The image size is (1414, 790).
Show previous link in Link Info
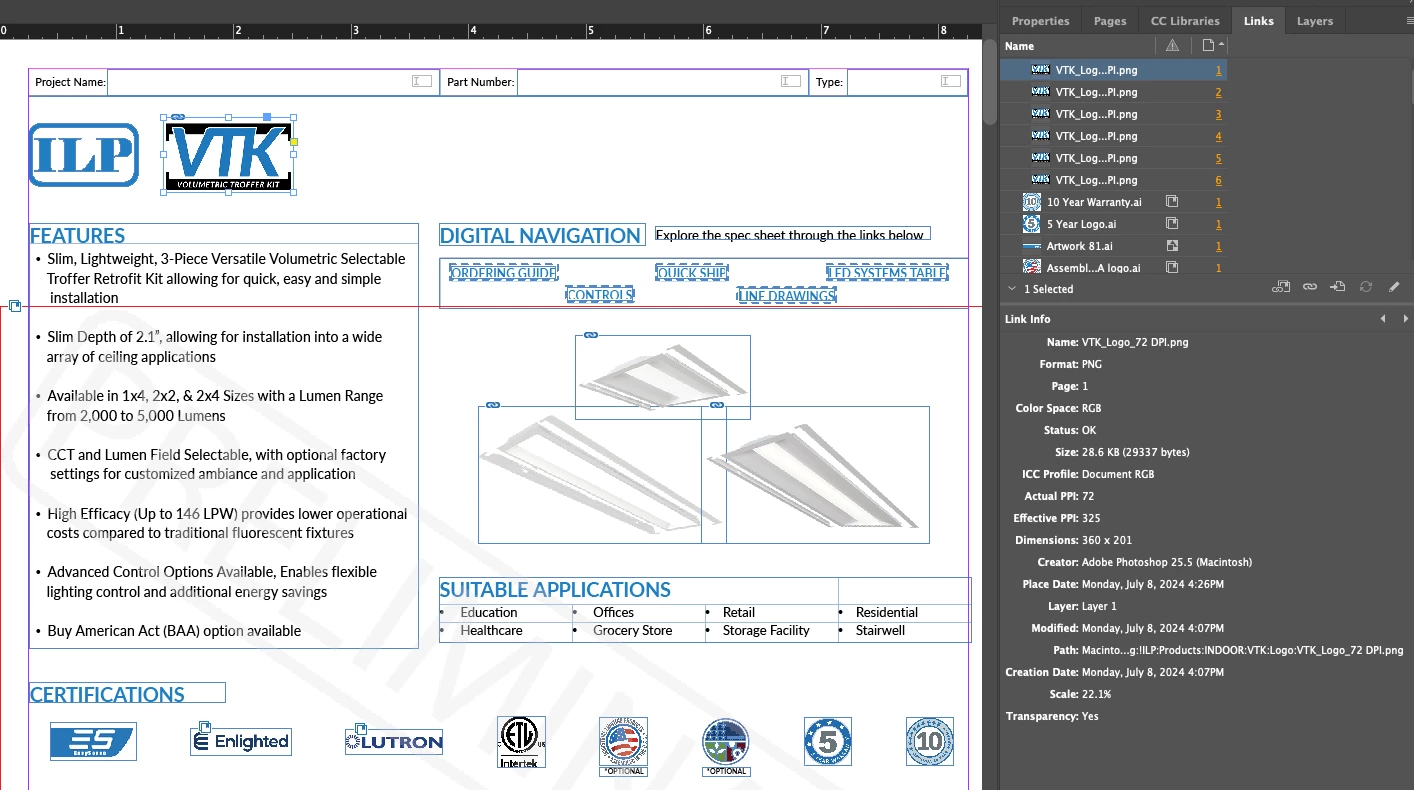pos(1383,319)
